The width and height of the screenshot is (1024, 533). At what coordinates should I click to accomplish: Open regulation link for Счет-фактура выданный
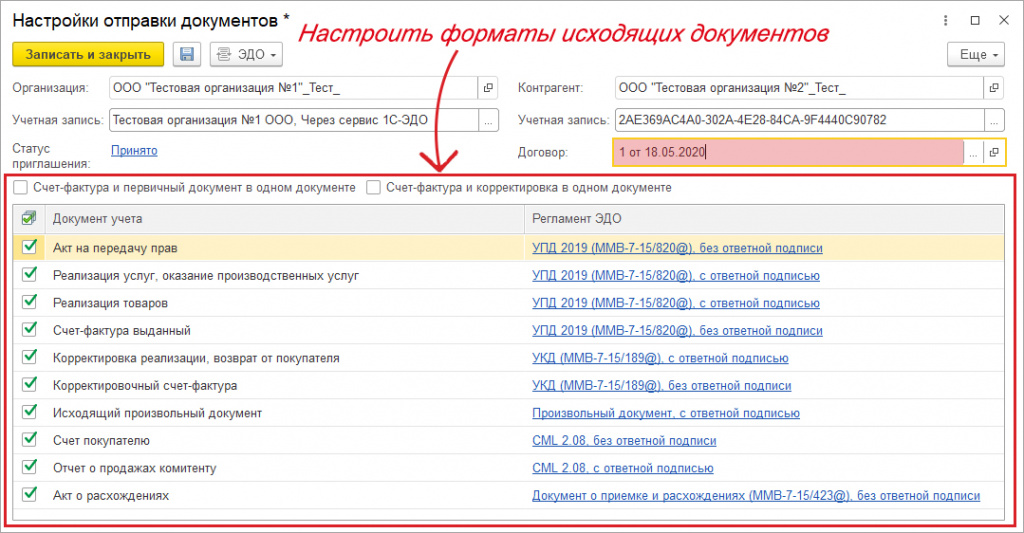677,331
